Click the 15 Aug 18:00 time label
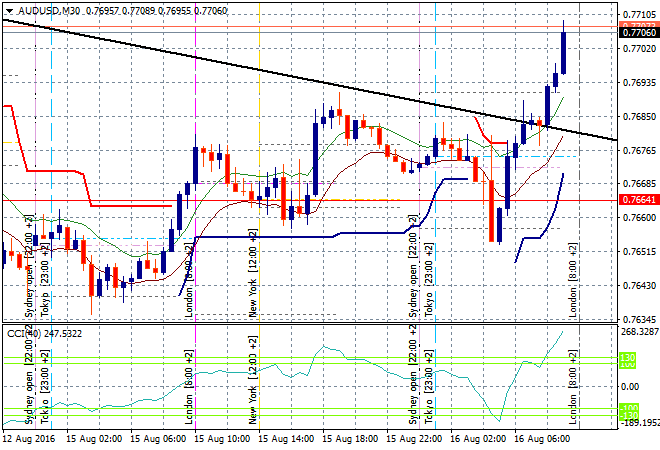Image resolution: width=660 pixels, height=450 pixels. pyautogui.click(x=350, y=439)
